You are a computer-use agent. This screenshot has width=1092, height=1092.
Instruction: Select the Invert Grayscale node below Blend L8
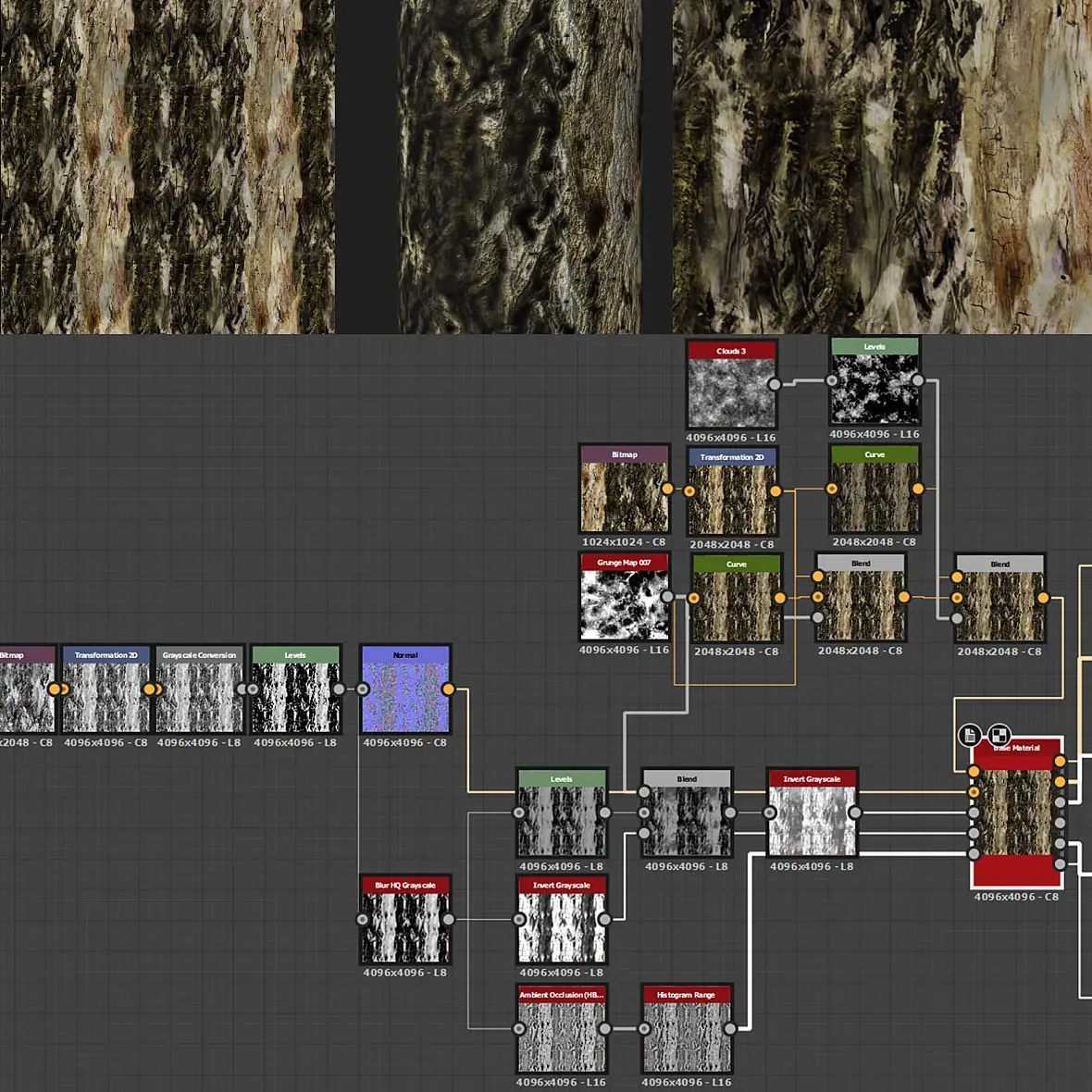[x=562, y=919]
